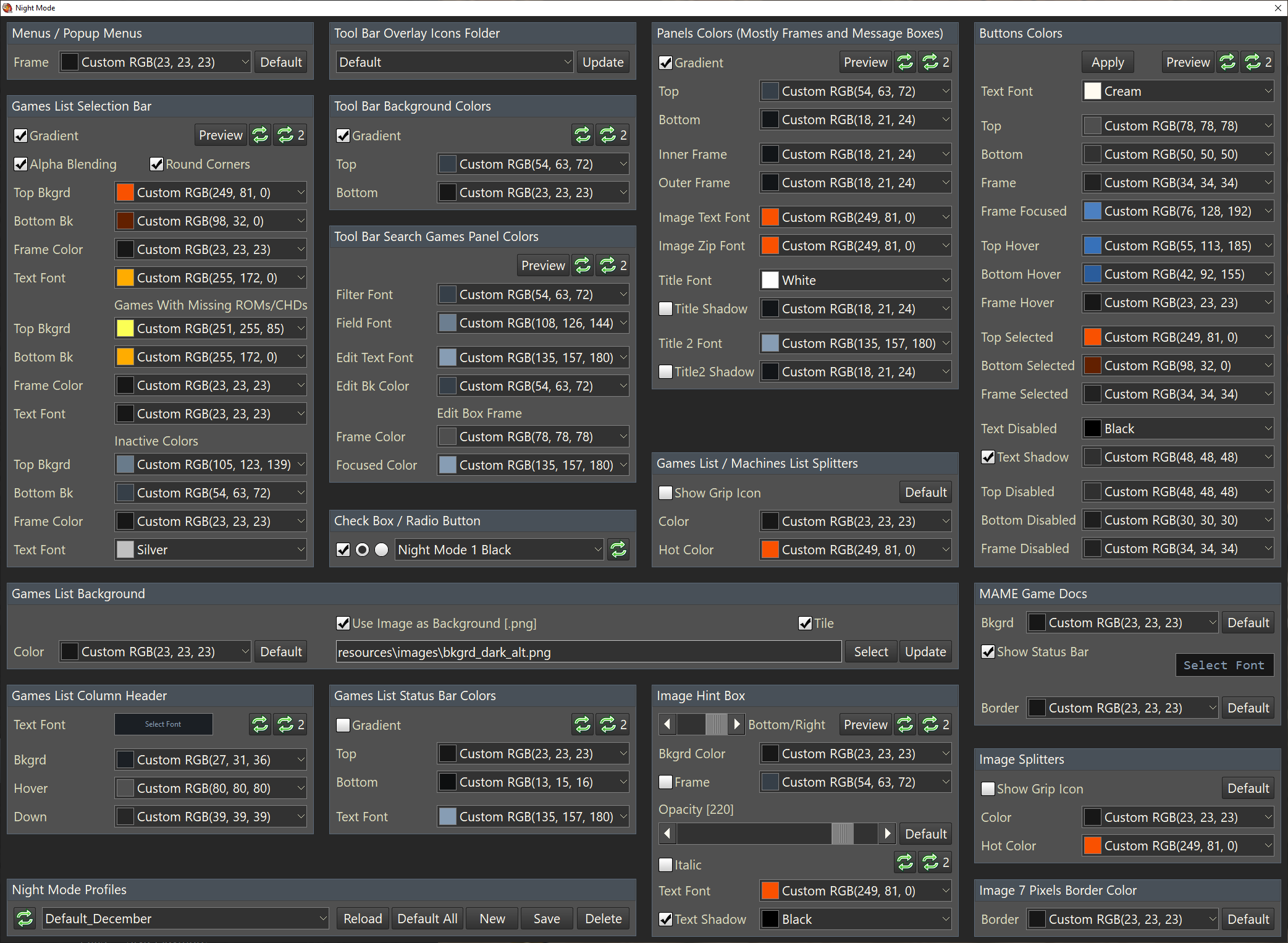
Task: Click the refresh 2 icon in Games List Selection Bar
Action: [x=290, y=135]
